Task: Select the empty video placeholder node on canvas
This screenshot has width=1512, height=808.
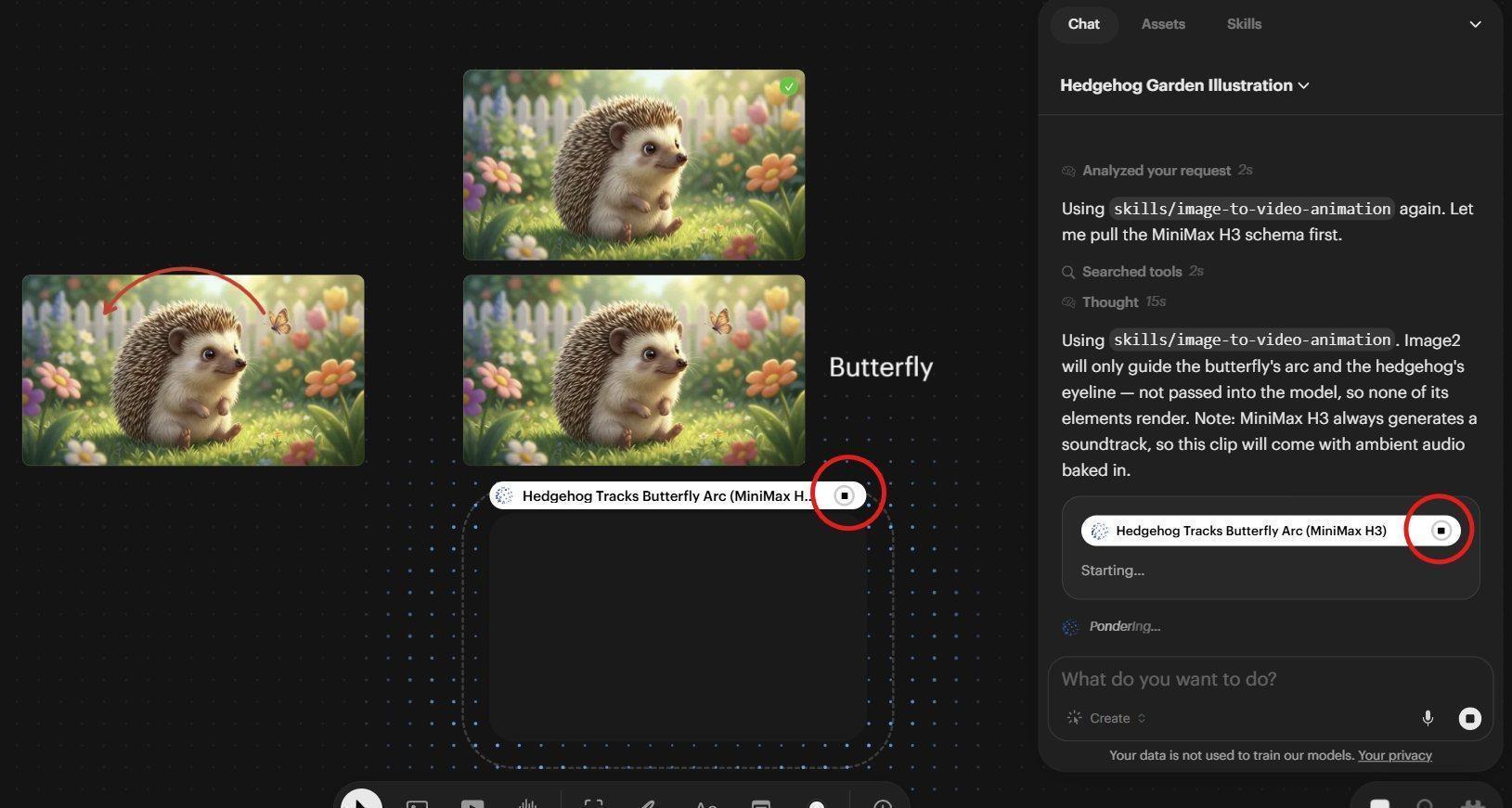Action: pyautogui.click(x=678, y=626)
